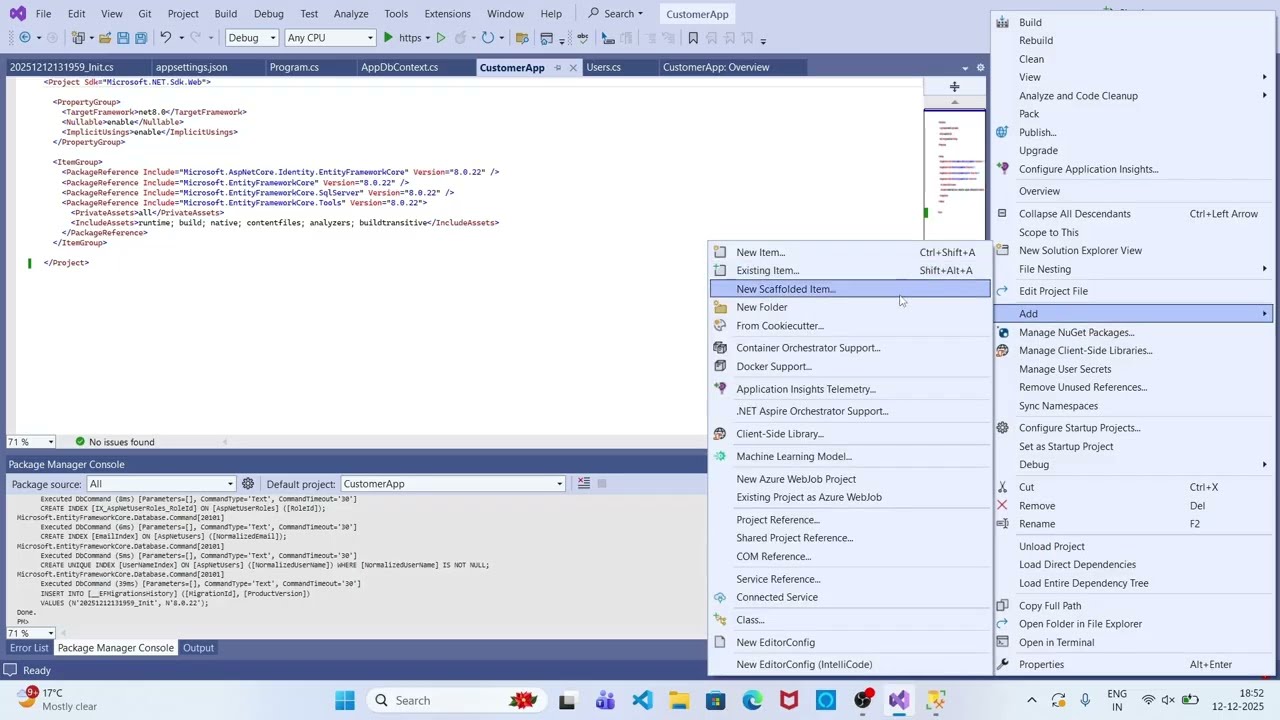Image resolution: width=1280 pixels, height=720 pixels.
Task: Click Undo arrow in toolbar
Action: click(x=166, y=38)
